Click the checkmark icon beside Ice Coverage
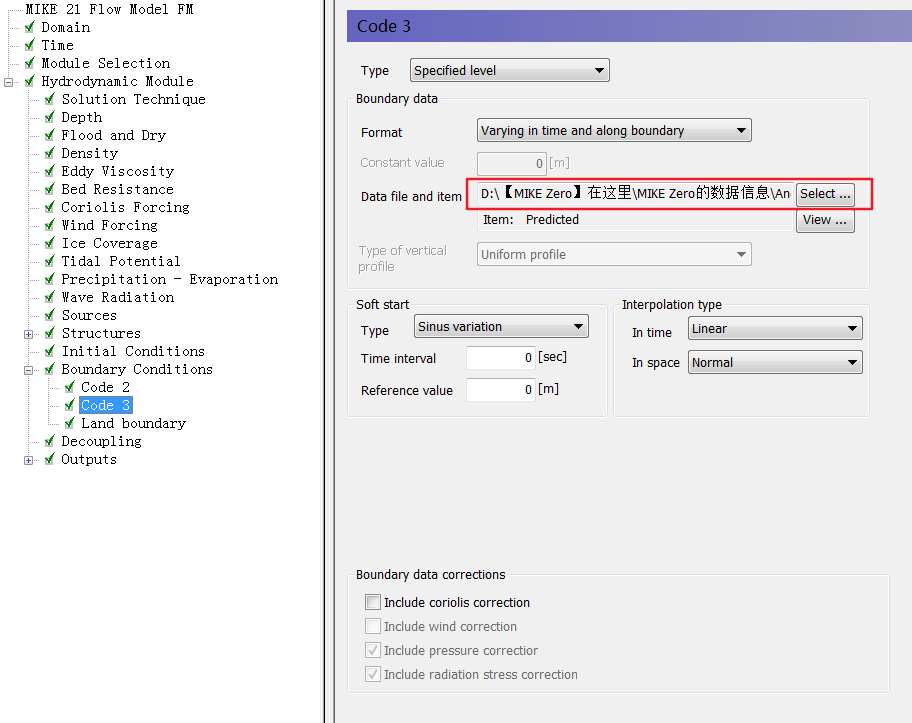Viewport: 912px width, 723px height. click(50, 243)
